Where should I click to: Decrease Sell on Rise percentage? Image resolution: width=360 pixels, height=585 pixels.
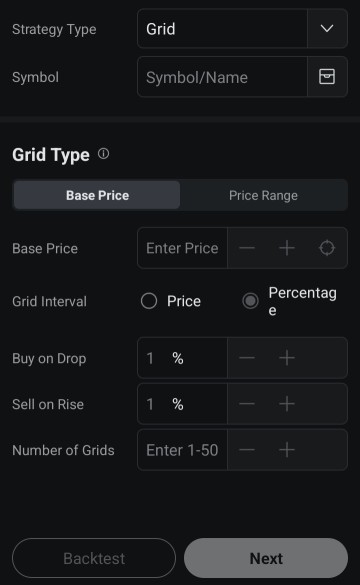click(x=247, y=404)
